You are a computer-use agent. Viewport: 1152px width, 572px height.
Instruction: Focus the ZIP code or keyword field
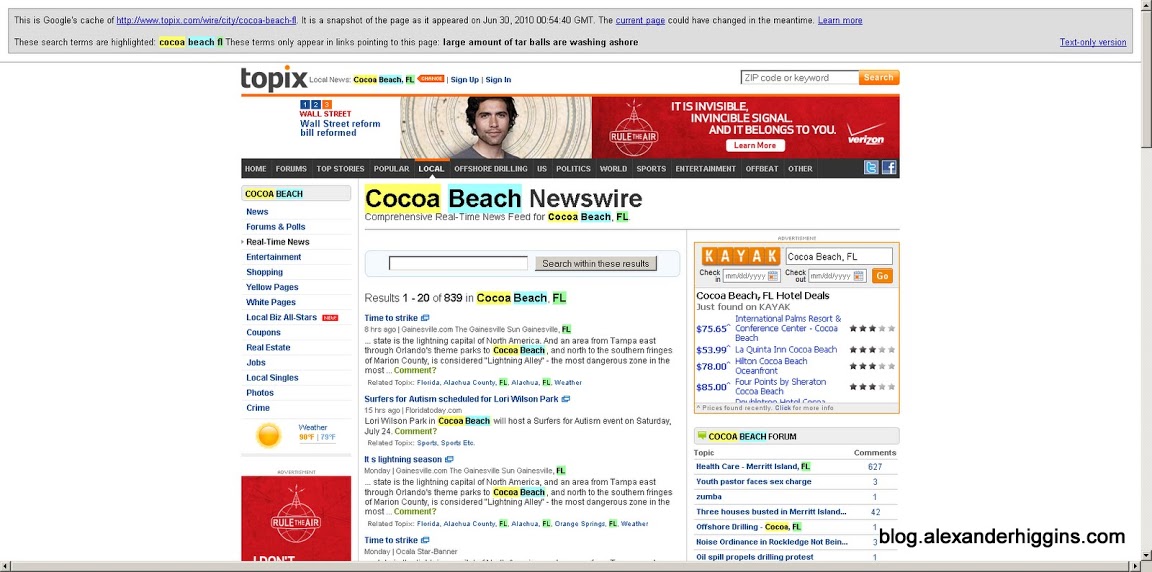(799, 77)
